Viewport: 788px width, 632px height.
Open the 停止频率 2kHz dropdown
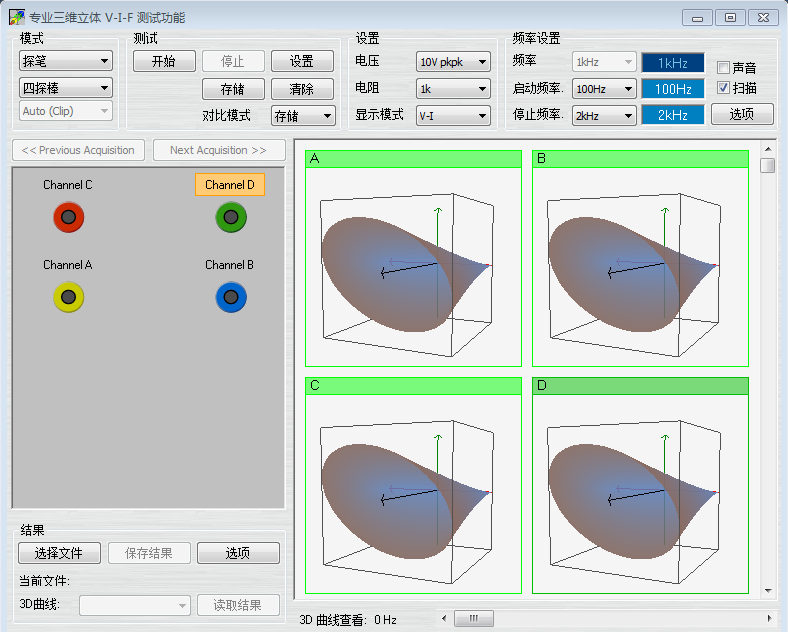[x=604, y=116]
